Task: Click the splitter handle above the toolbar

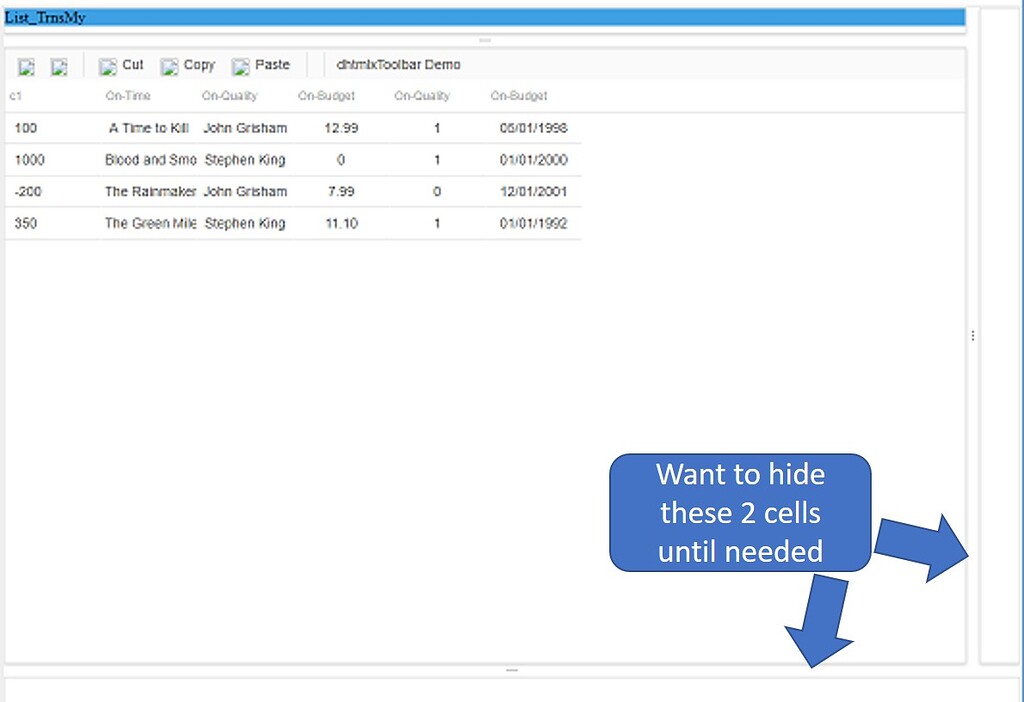Action: (x=485, y=40)
